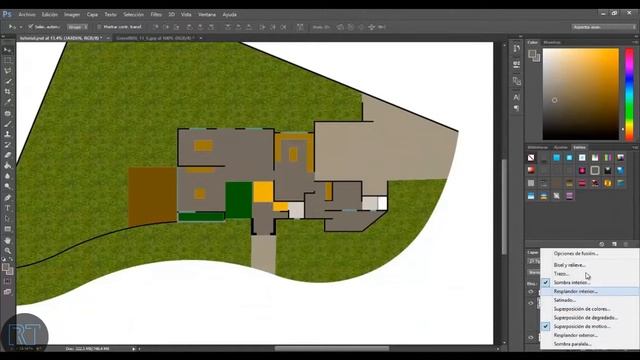
Task: Toggle the Selec. autom. checkbox
Action: (31, 27)
